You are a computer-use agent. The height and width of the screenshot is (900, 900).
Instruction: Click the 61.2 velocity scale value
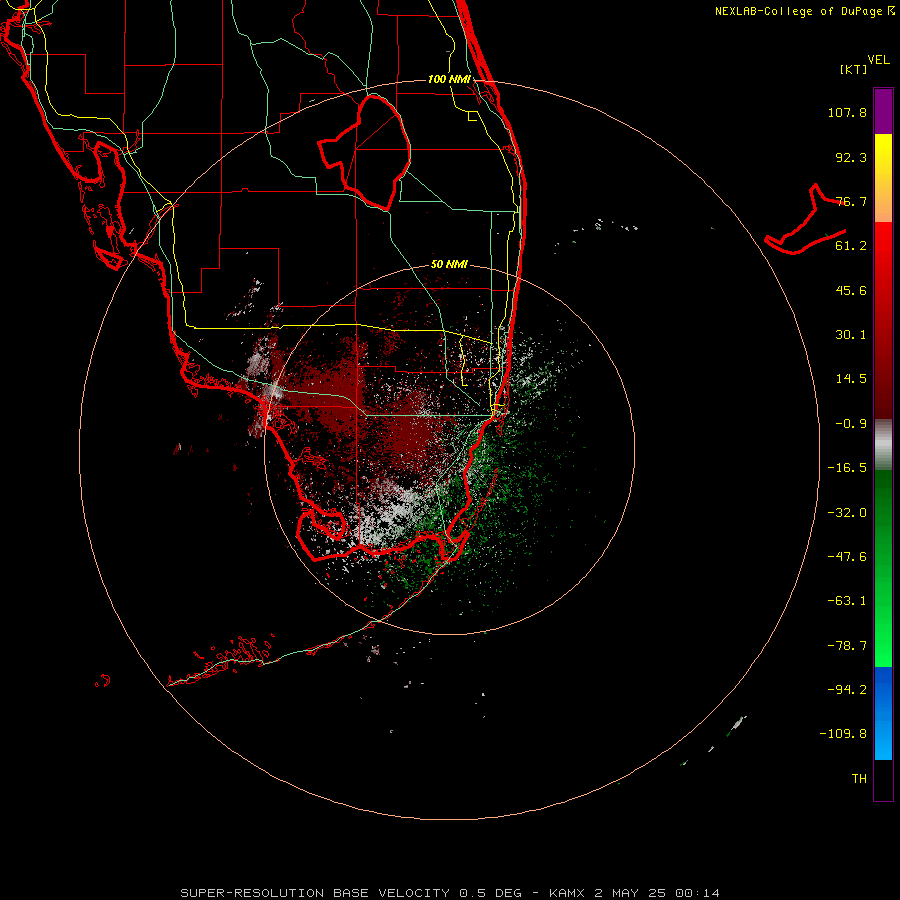(x=851, y=246)
